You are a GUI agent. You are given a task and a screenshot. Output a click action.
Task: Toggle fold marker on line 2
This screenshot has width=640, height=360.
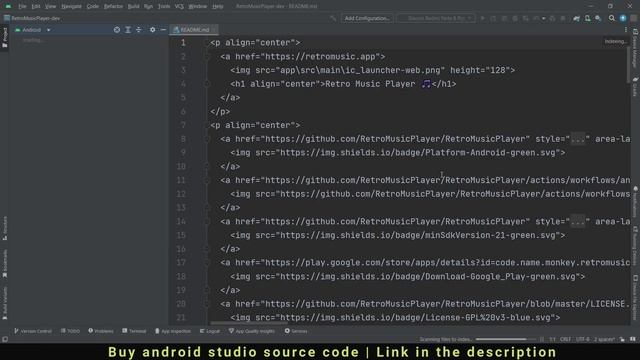coord(207,57)
